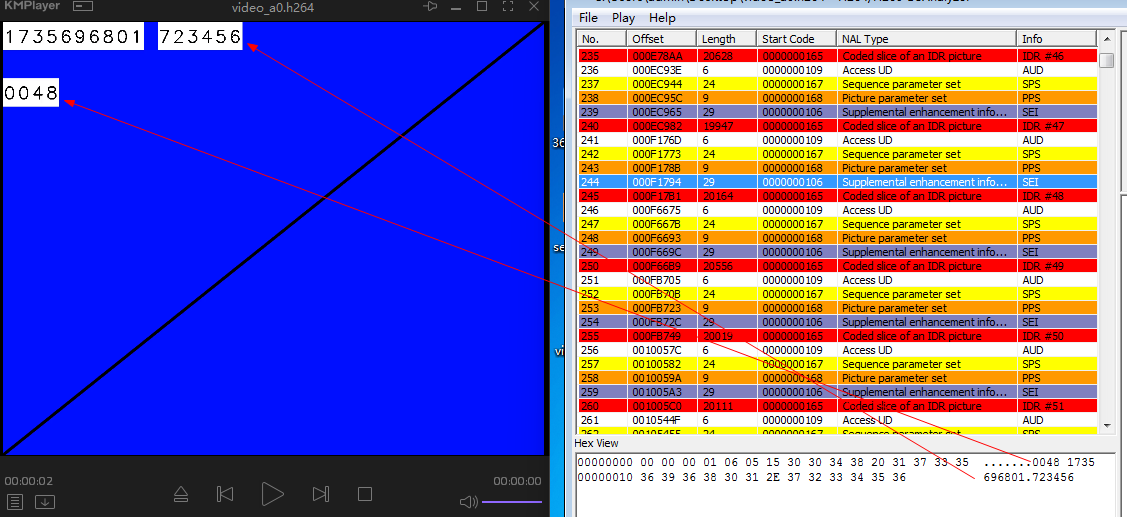Select row 242 SPS at offset 000F1773
This screenshot has height=517, width=1127.
pos(837,154)
